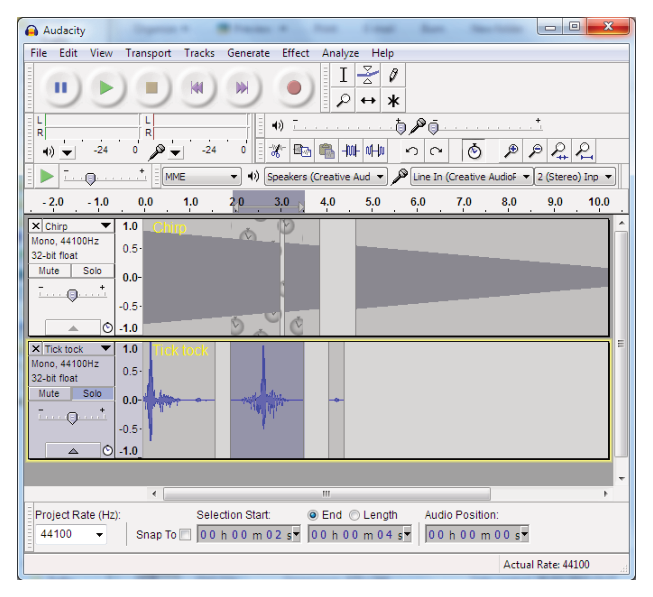The width and height of the screenshot is (653, 597).
Task: Click the Pause transport button
Action: [x=61, y=88]
